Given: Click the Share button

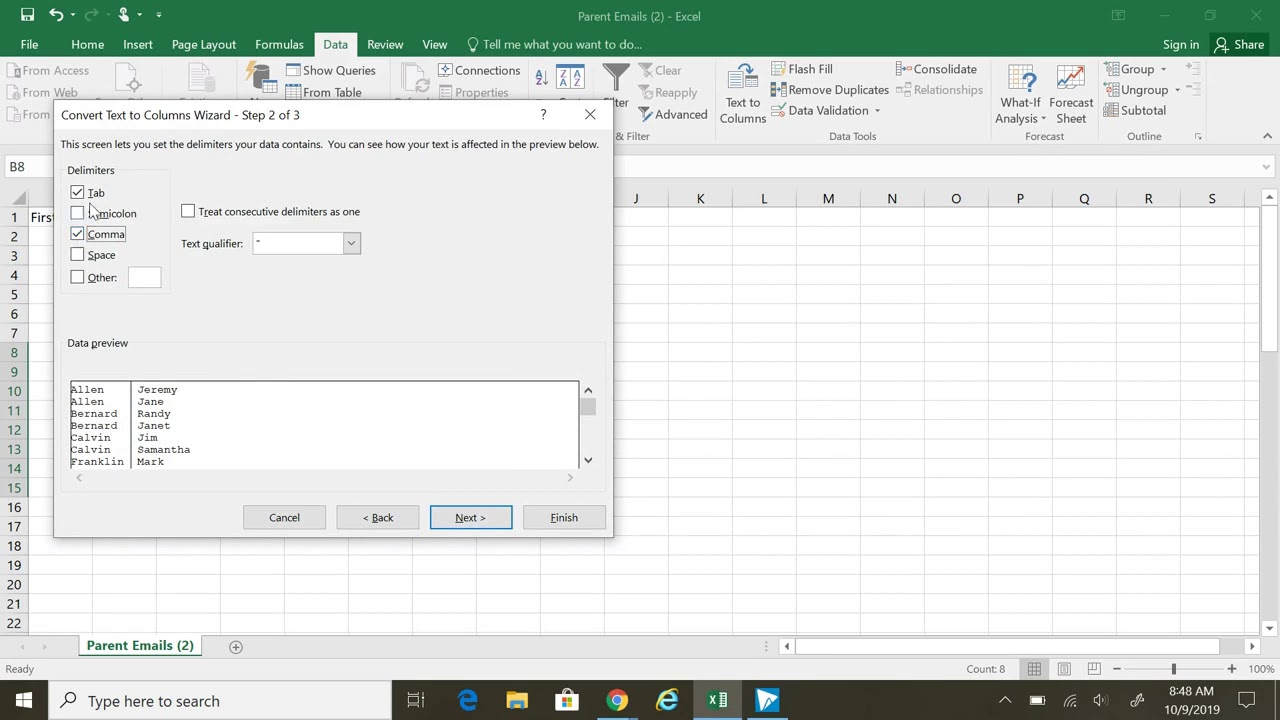Looking at the screenshot, I should (1239, 44).
